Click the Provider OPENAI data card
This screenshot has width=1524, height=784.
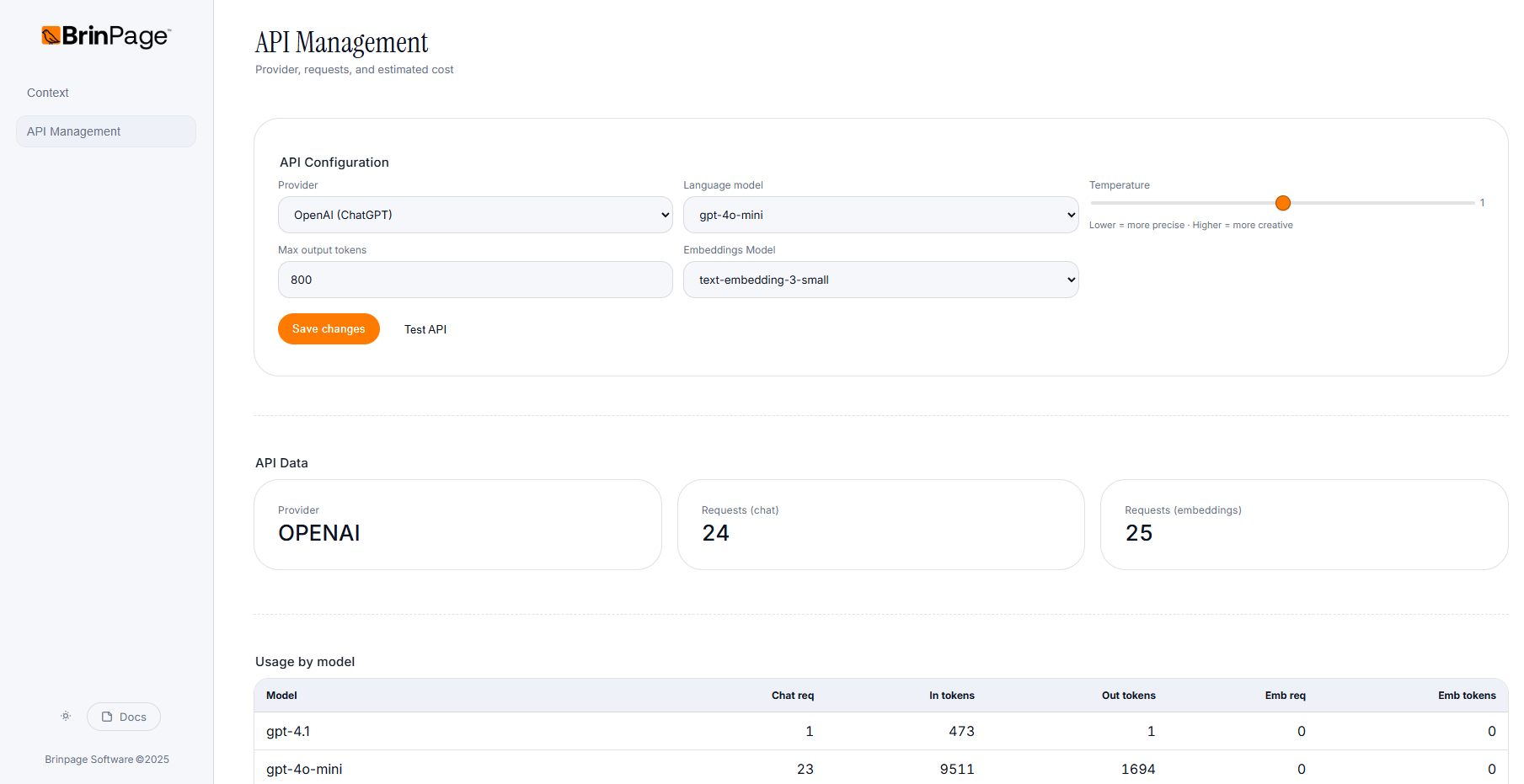tap(457, 525)
